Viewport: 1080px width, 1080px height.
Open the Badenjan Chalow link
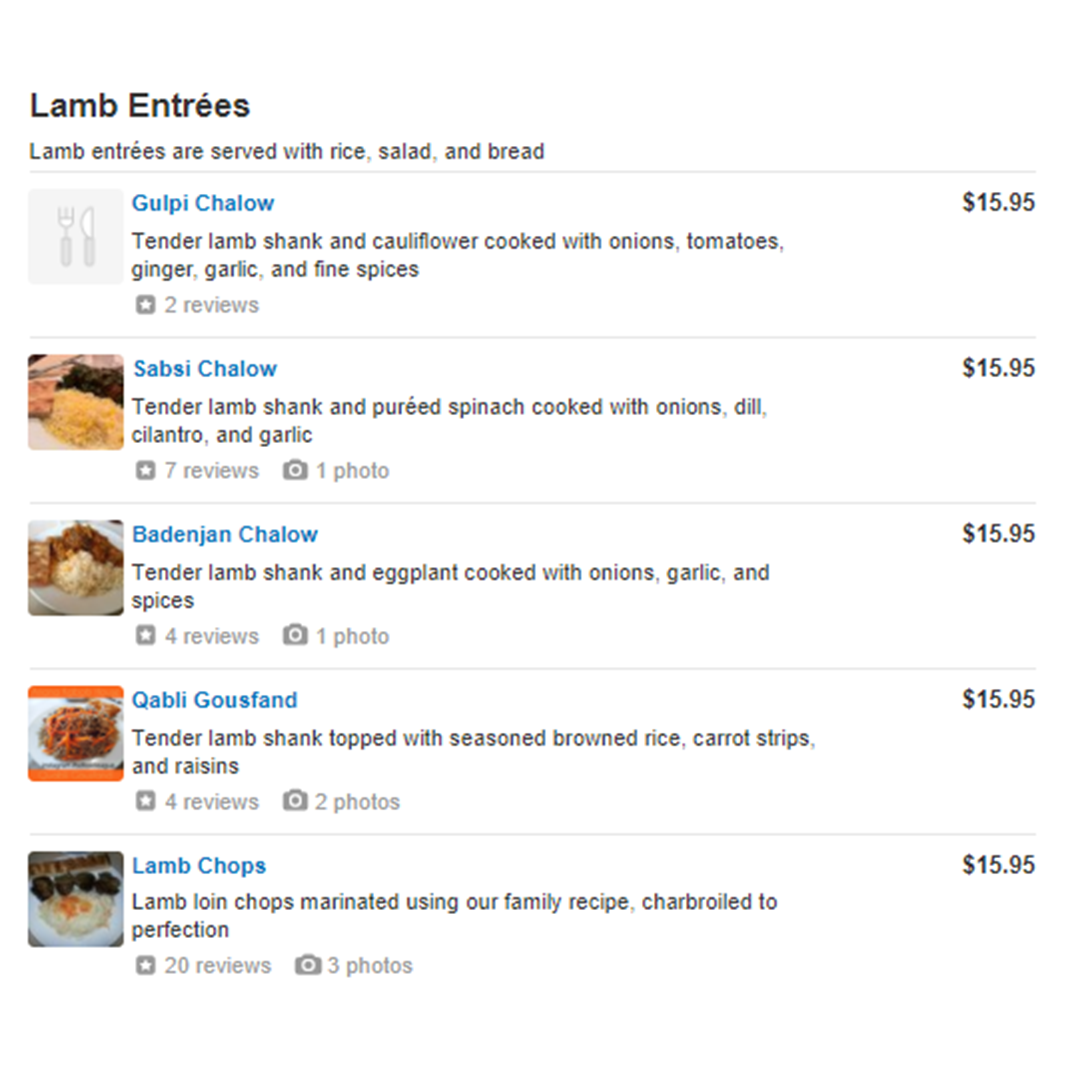[225, 534]
